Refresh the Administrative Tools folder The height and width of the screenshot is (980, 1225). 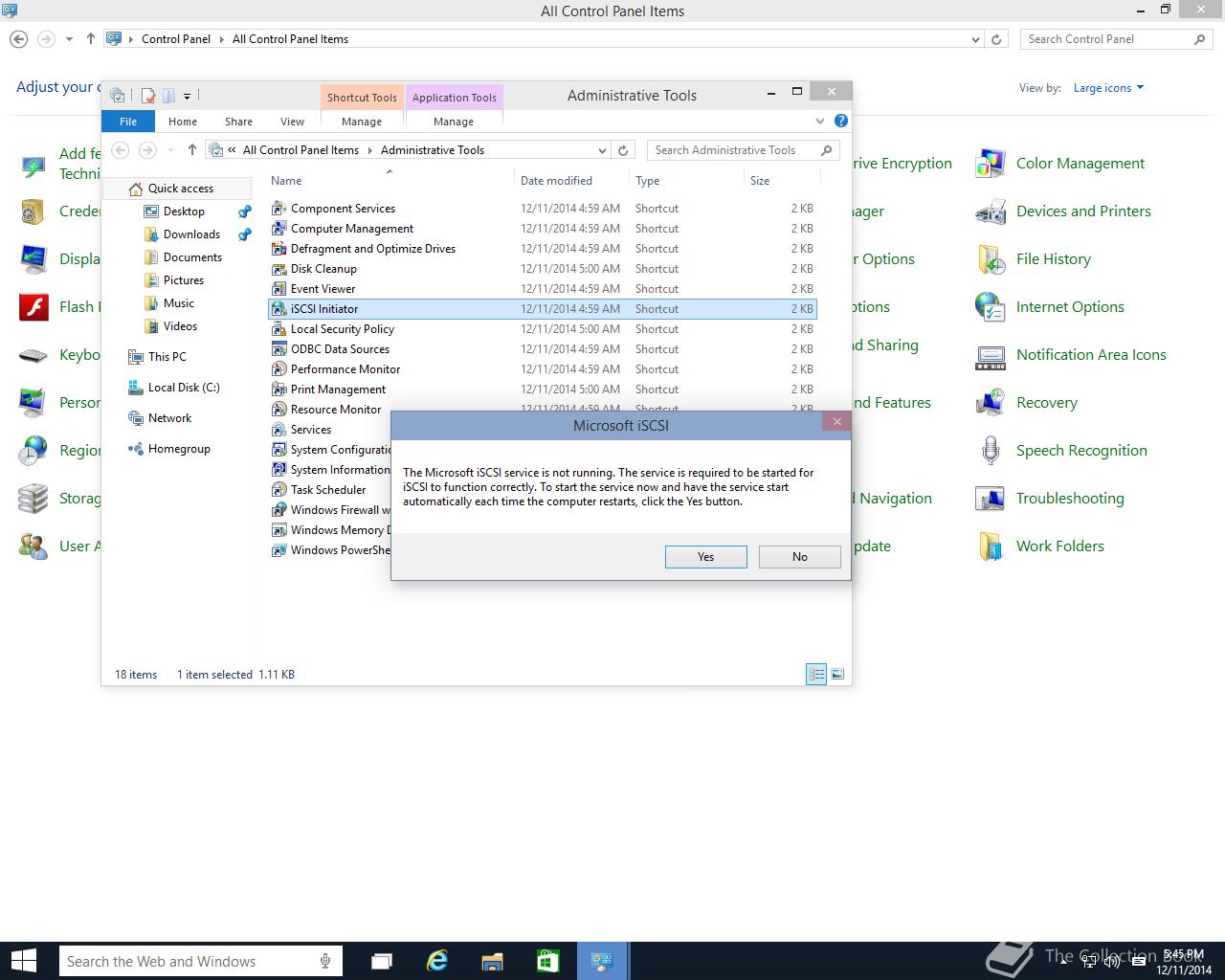pyautogui.click(x=623, y=150)
